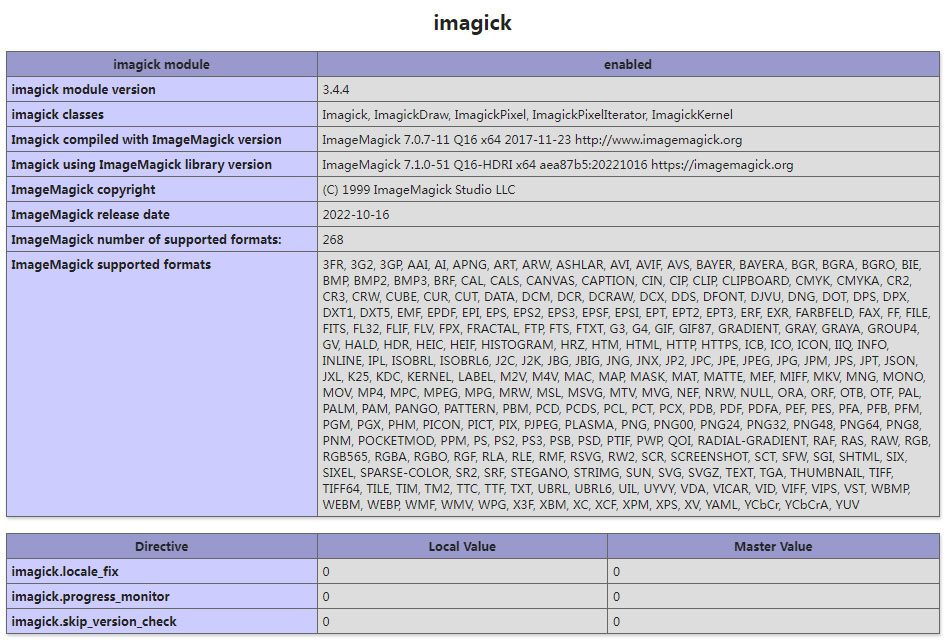Viewport: 947px width, 642px height.
Task: Click the release date 2022-10-16
Action: pos(356,214)
